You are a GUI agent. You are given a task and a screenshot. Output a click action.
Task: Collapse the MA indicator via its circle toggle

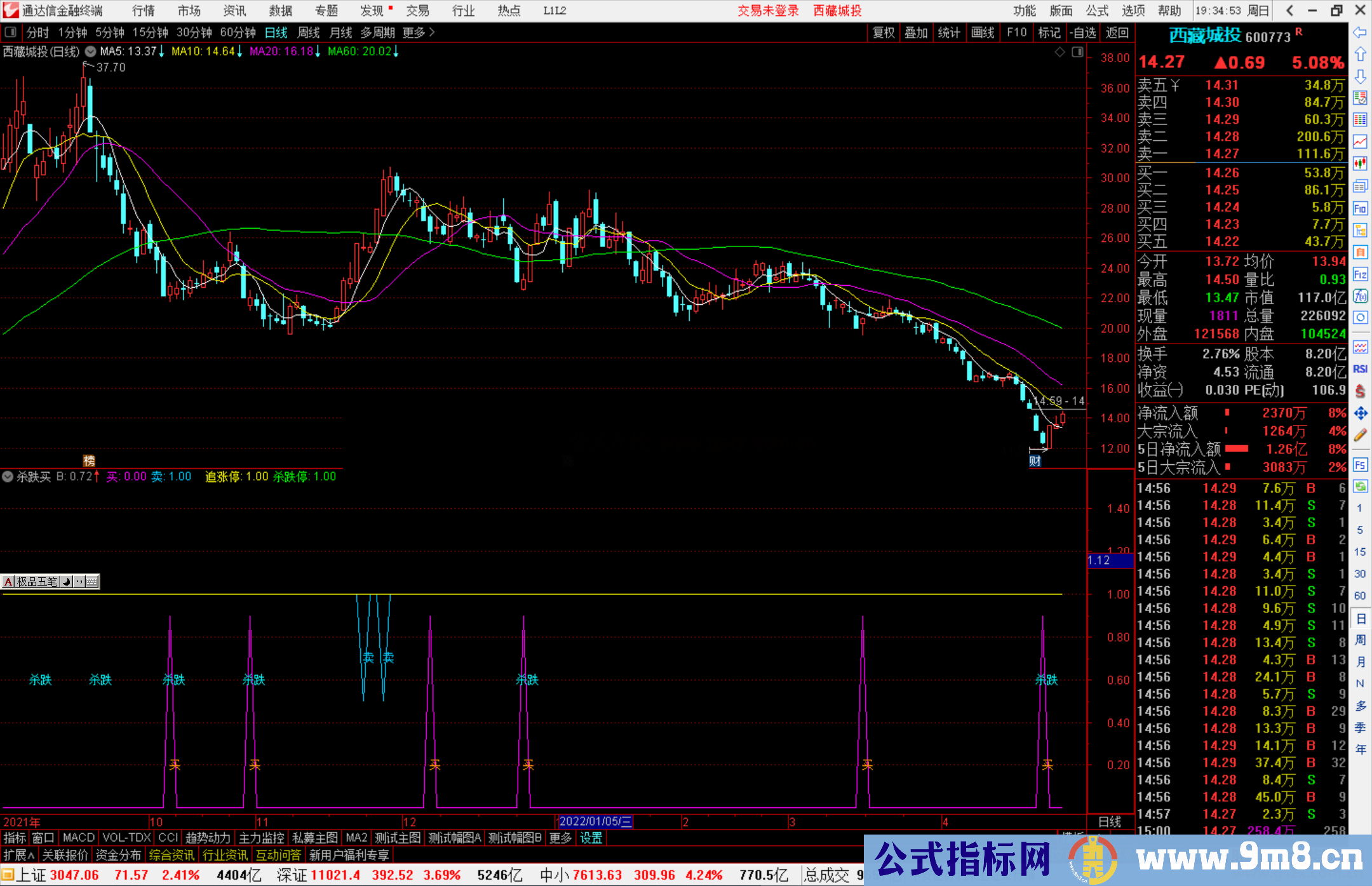[x=90, y=51]
